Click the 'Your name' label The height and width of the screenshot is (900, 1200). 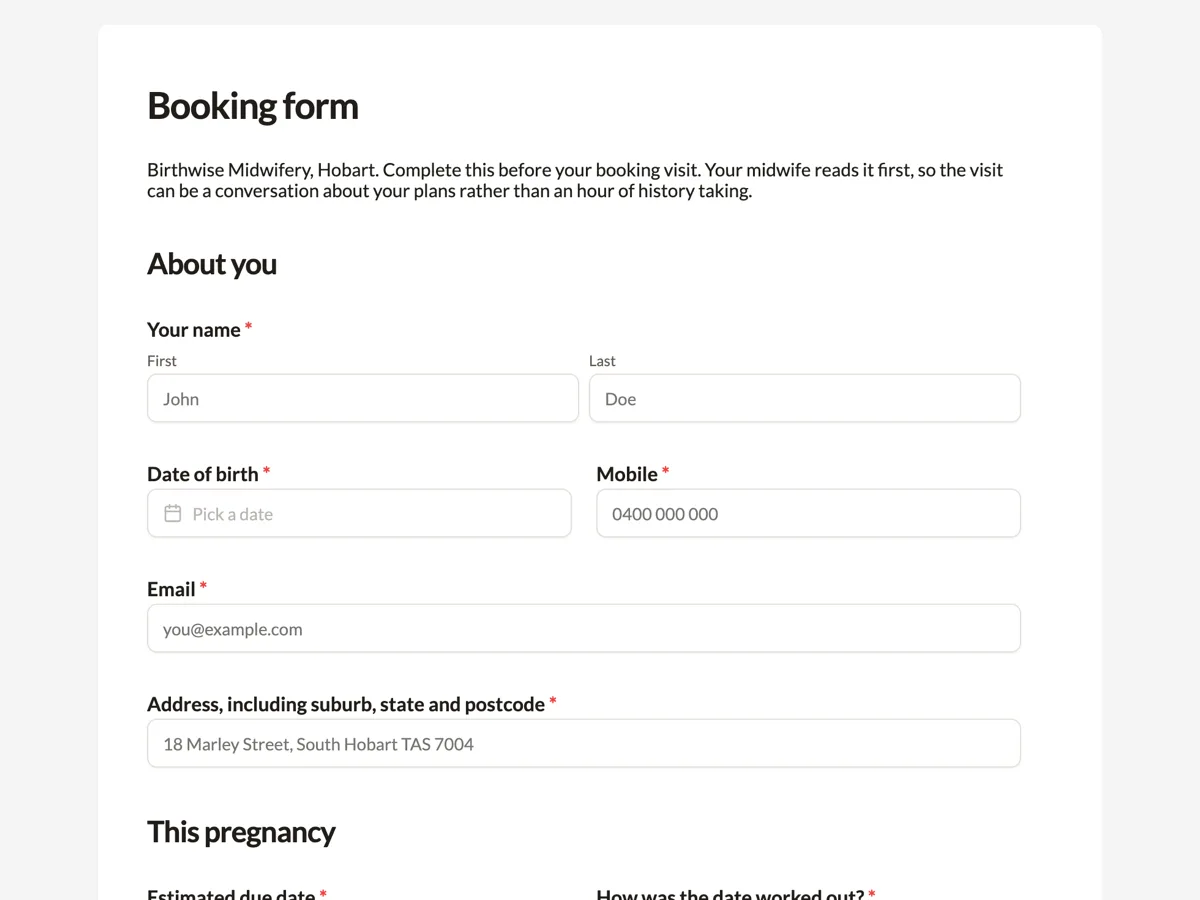(194, 330)
